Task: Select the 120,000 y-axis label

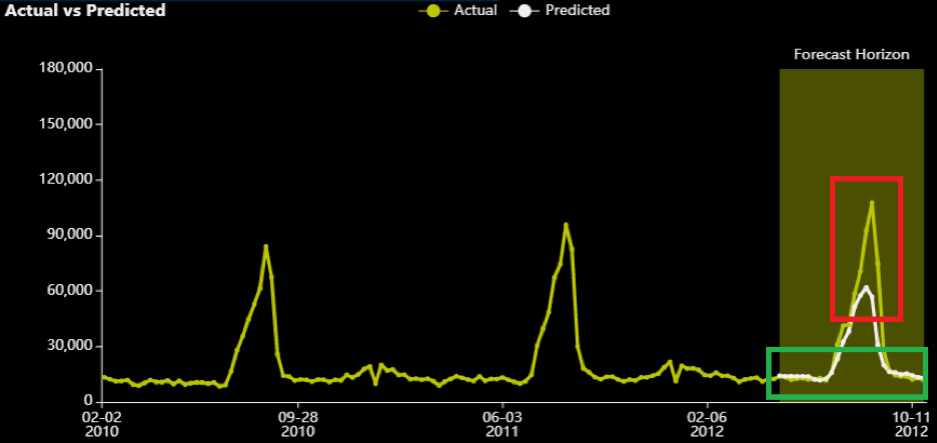Action: pyautogui.click(x=65, y=180)
